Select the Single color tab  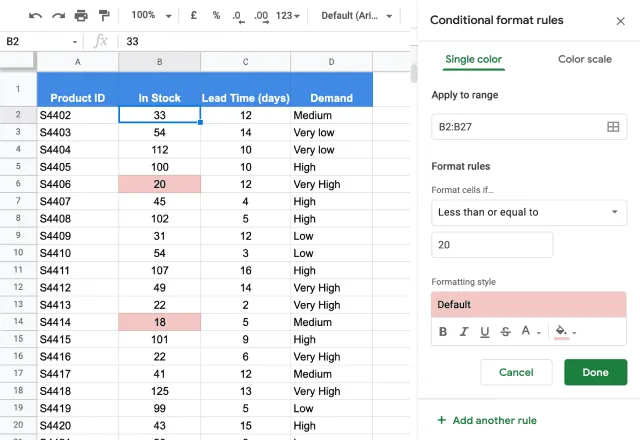pyautogui.click(x=473, y=60)
